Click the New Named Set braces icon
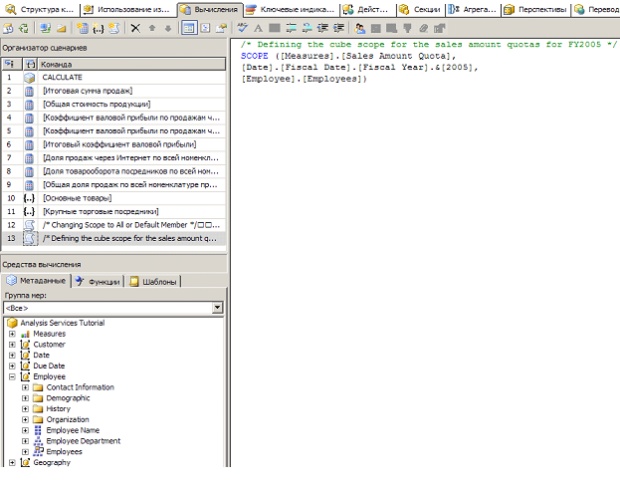620x483 pixels. [98, 29]
